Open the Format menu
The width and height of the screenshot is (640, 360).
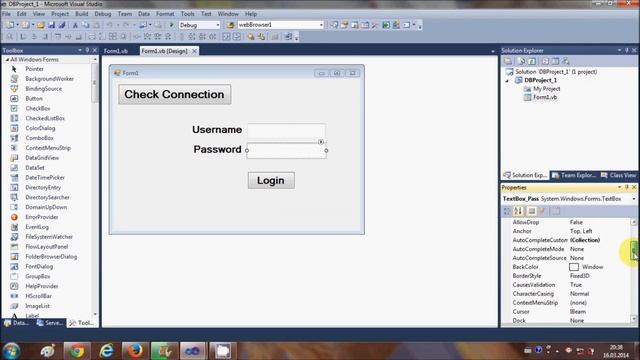165,14
